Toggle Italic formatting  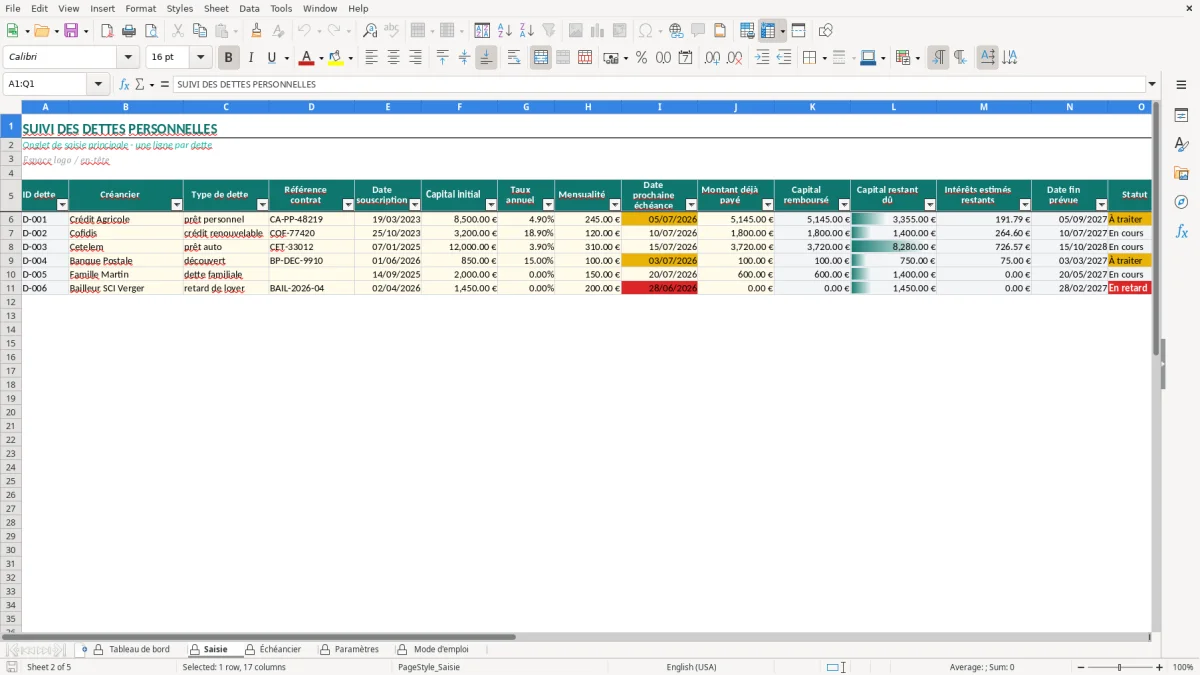[250, 58]
